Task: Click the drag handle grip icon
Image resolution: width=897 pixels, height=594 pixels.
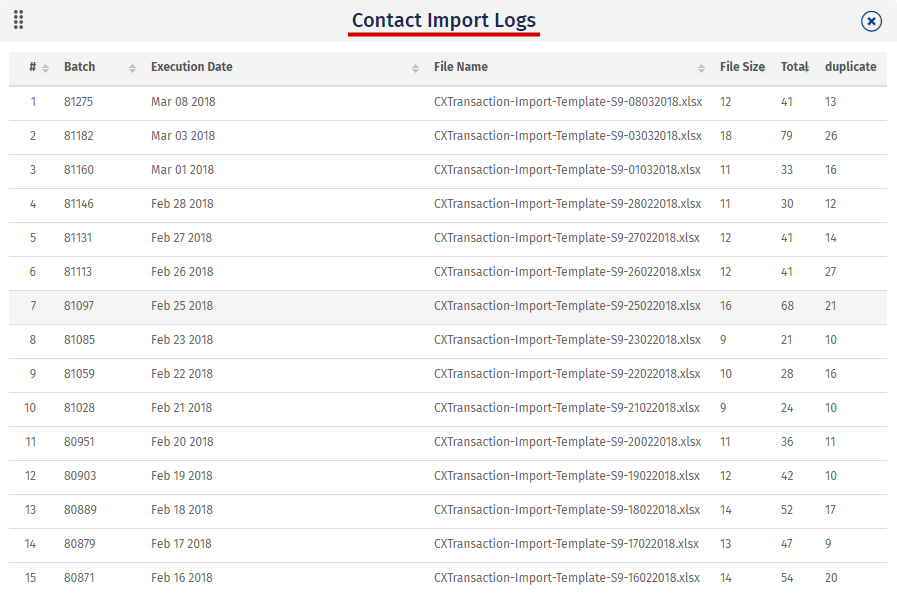Action: 19,20
